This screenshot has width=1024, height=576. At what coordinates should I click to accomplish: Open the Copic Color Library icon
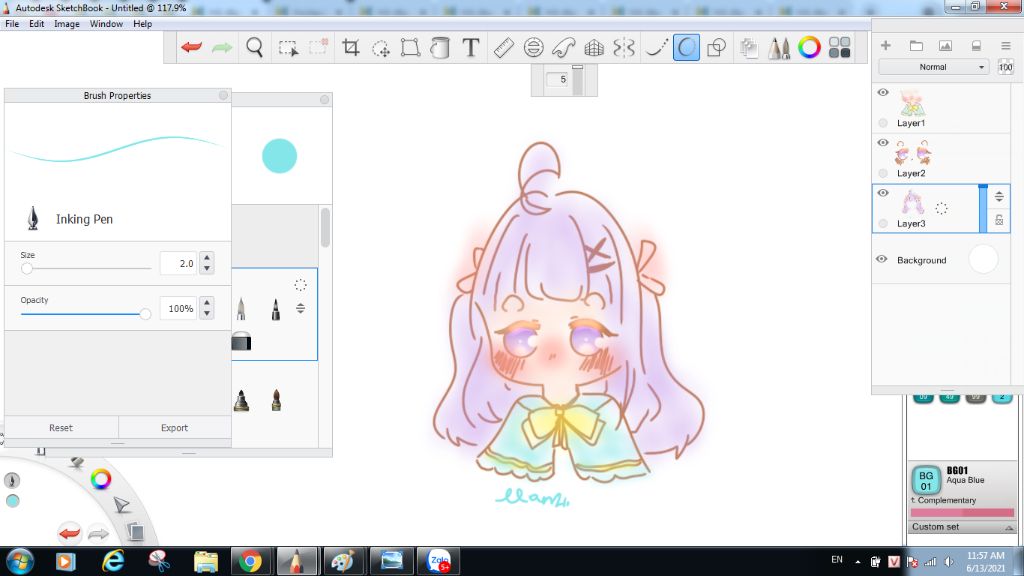(x=839, y=48)
